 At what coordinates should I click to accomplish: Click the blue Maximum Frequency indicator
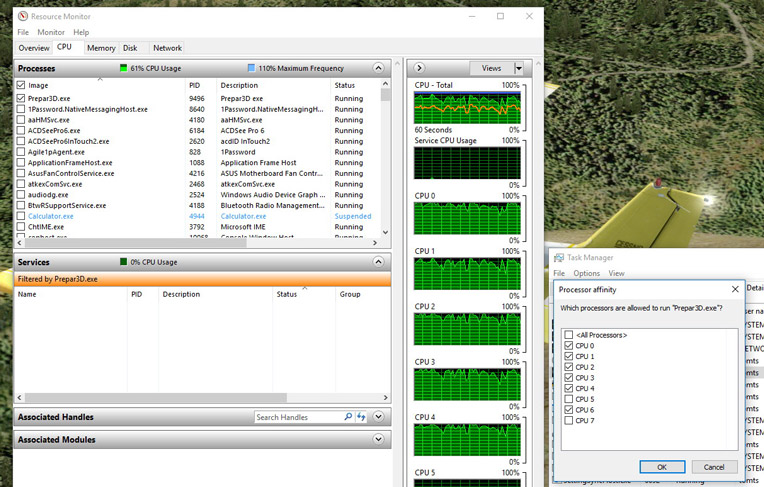(x=251, y=68)
